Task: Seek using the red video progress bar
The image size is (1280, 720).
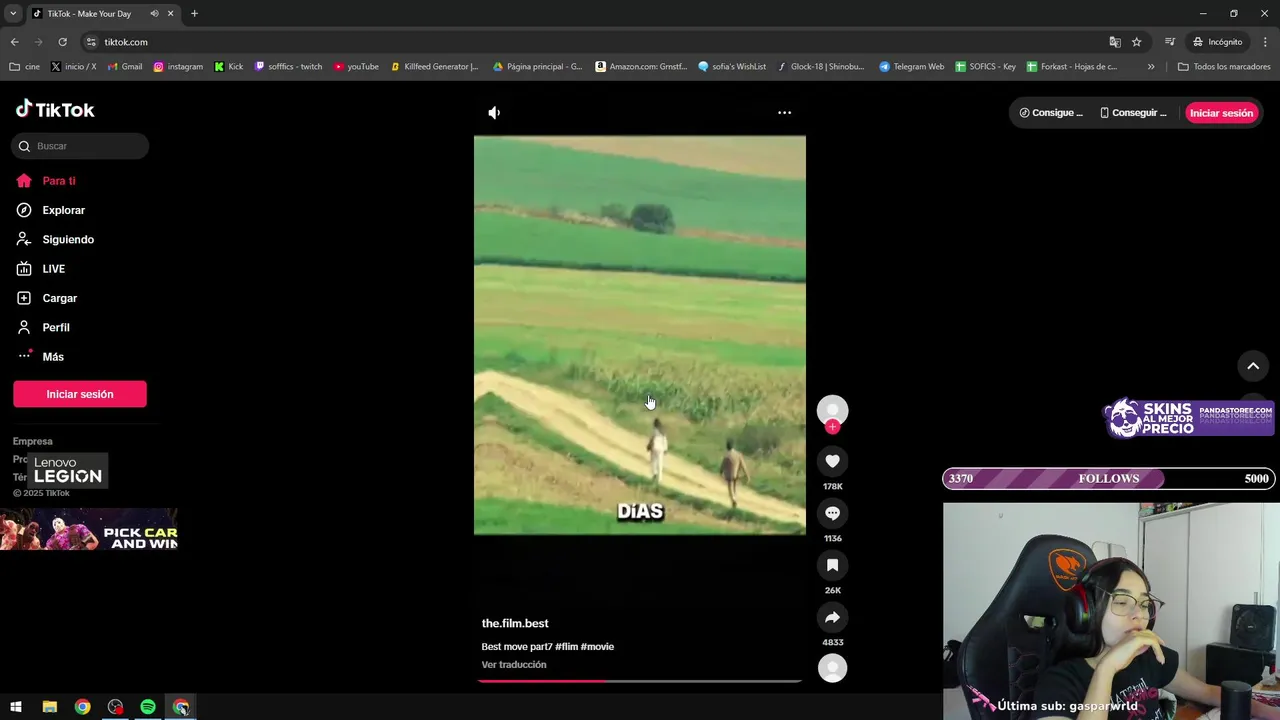Action: (640, 681)
